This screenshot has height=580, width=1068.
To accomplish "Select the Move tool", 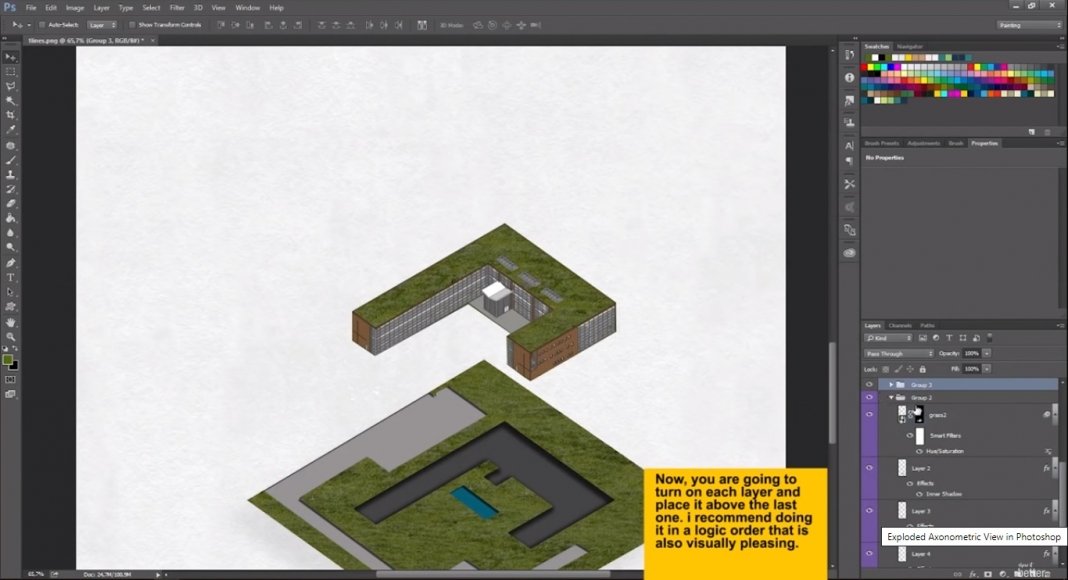I will (x=11, y=58).
